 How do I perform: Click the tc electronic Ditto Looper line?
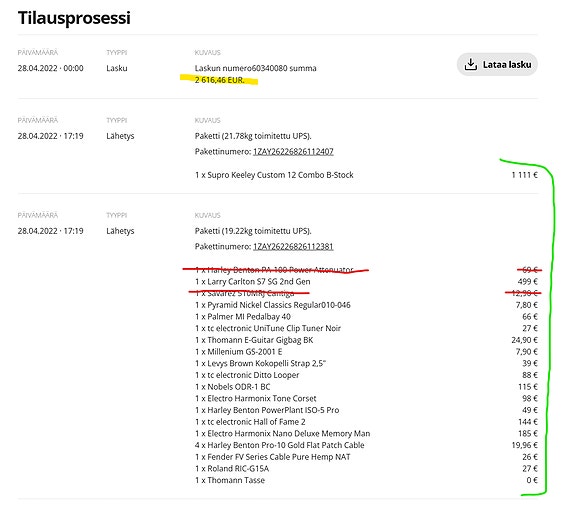click(247, 375)
